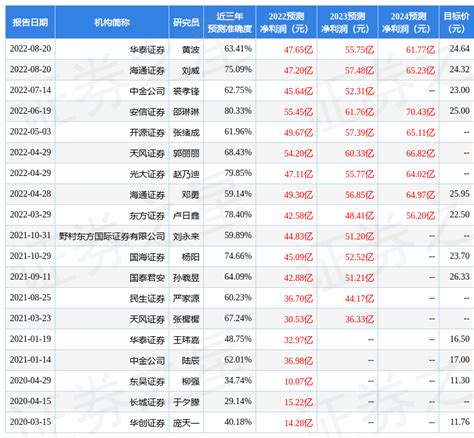Screen dimensions: 474x438
Task: Click the 52.31亿 profit forecast
Action: click(x=359, y=91)
